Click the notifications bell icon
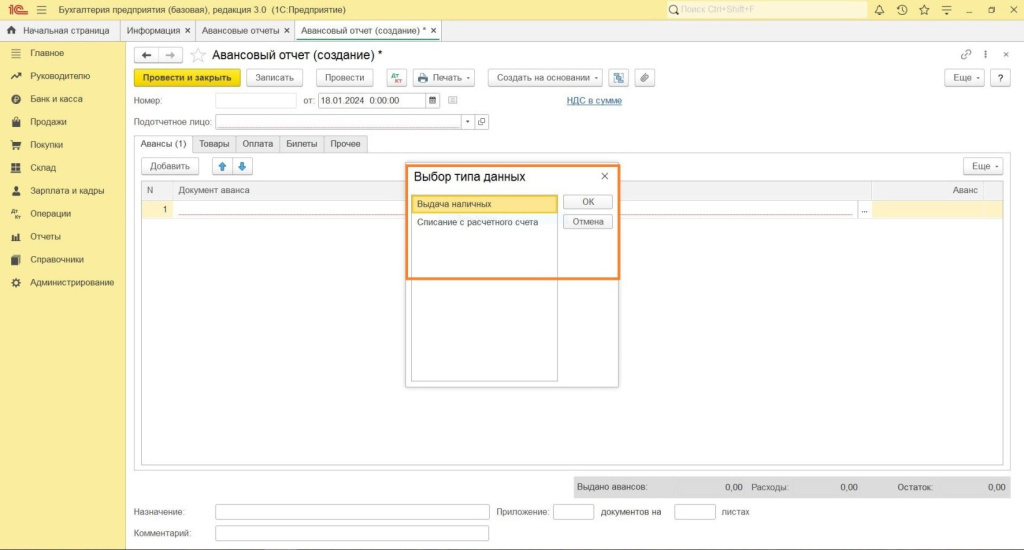This screenshot has width=1024, height=550. (x=879, y=9)
